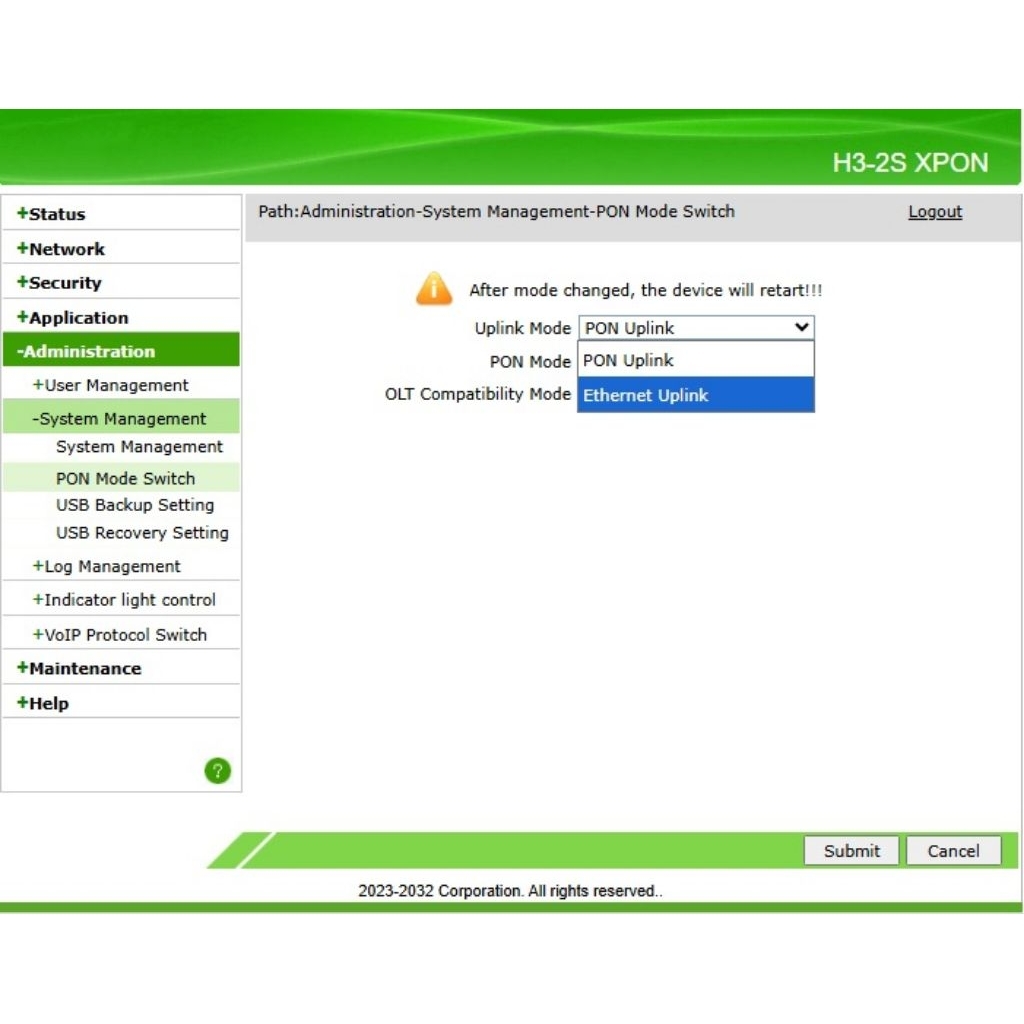Expand Indicator light control submenu
This screenshot has height=1024, width=1024.
[x=125, y=600]
